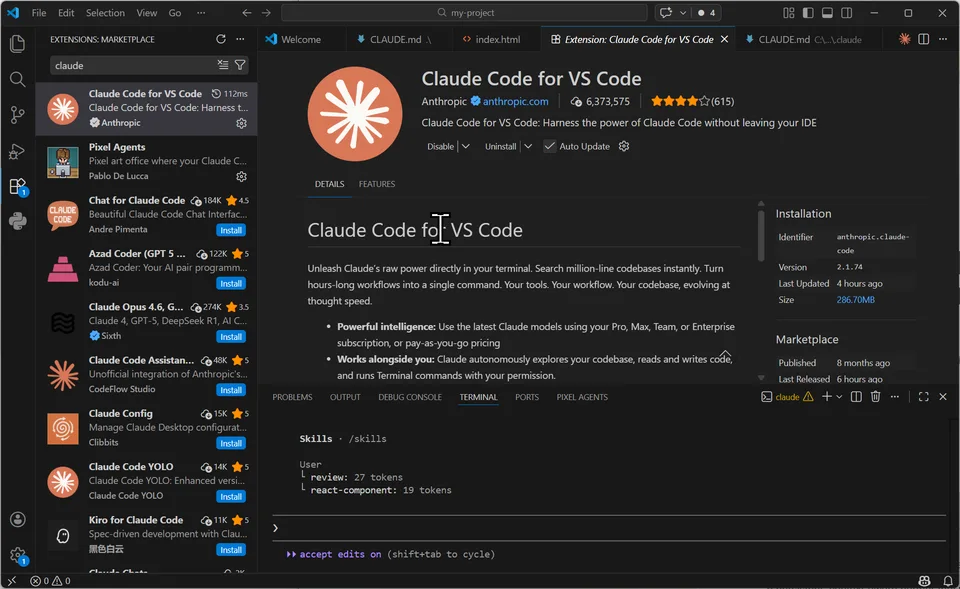Maximize the terminal panel size
This screenshot has height=589, width=960.
(924, 397)
